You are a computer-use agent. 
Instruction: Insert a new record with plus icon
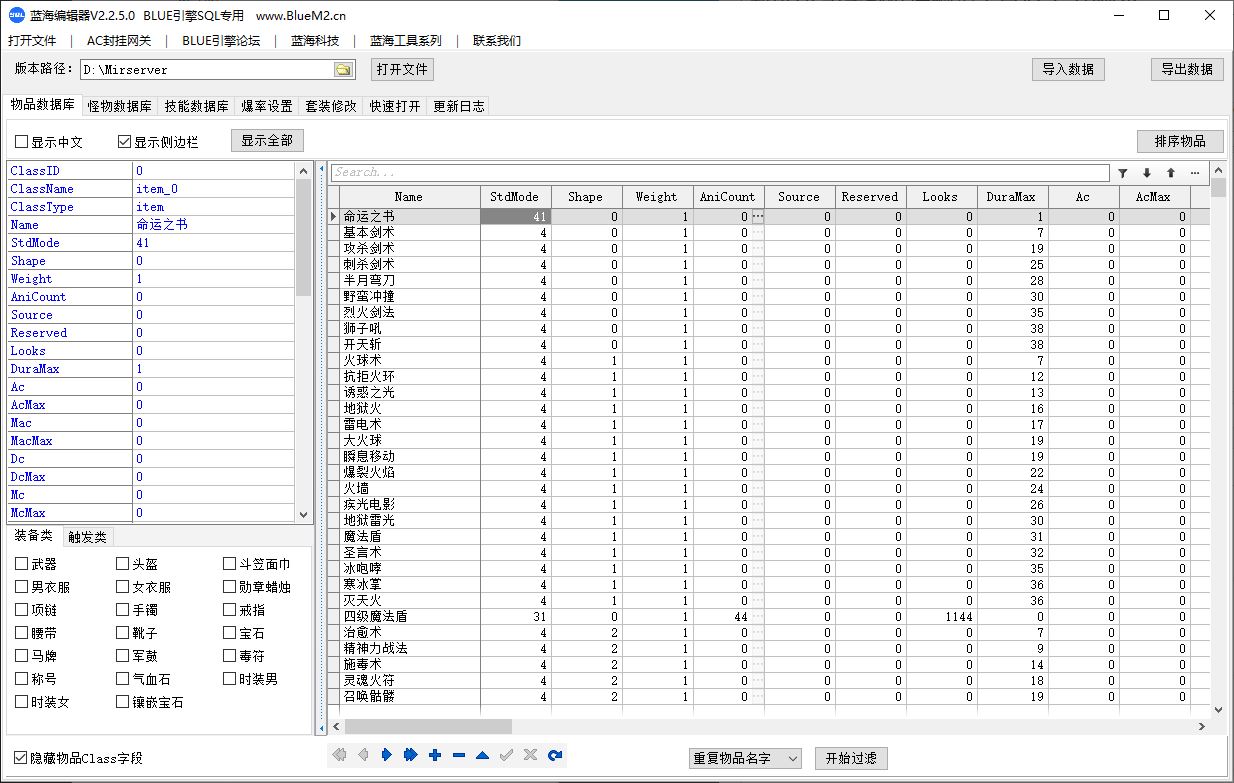click(x=435, y=755)
